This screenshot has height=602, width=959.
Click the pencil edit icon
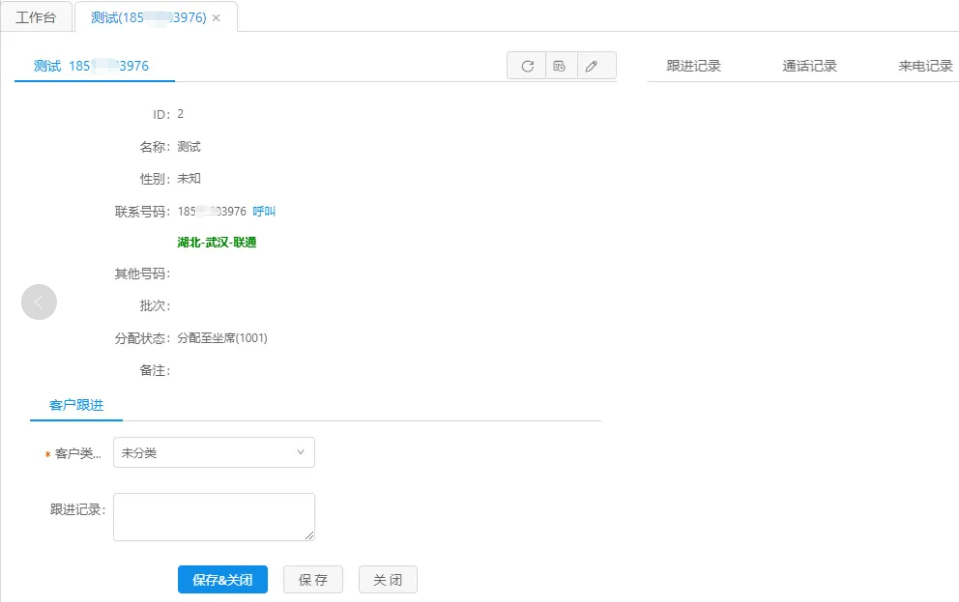(x=591, y=66)
